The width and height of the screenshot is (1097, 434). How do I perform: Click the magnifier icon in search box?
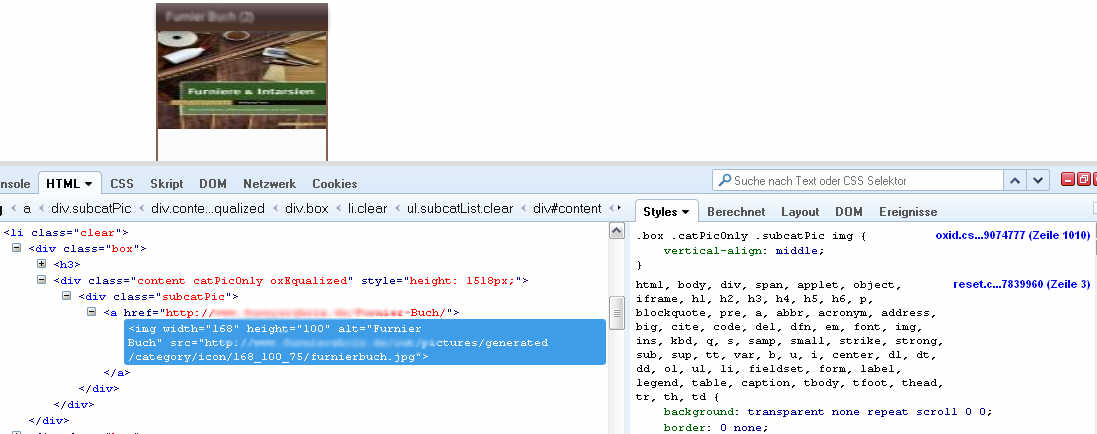click(723, 181)
